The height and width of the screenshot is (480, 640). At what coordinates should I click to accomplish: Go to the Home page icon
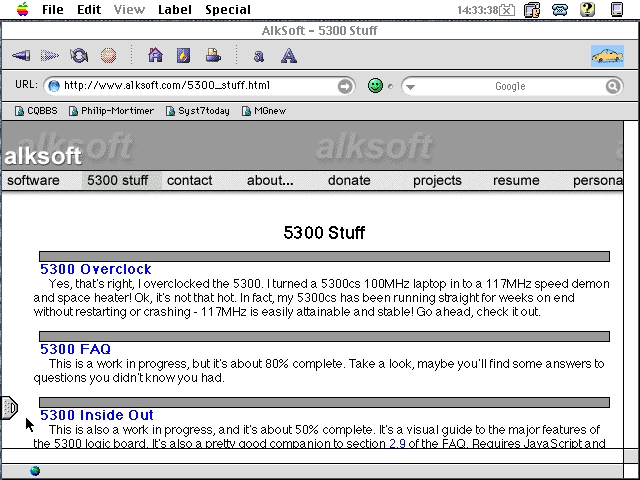(x=155, y=55)
